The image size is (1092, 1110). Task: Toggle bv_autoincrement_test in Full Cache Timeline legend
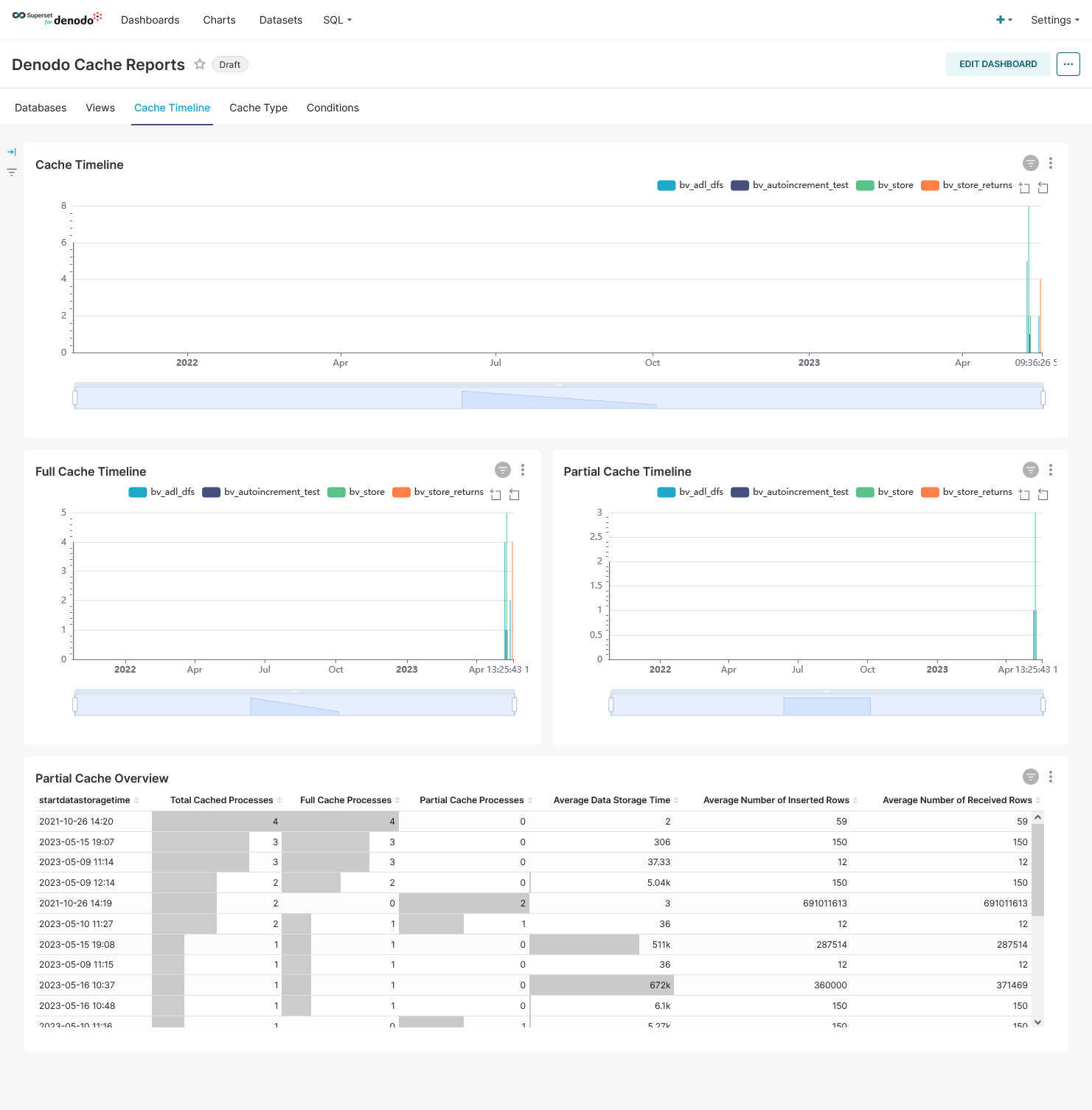261,492
